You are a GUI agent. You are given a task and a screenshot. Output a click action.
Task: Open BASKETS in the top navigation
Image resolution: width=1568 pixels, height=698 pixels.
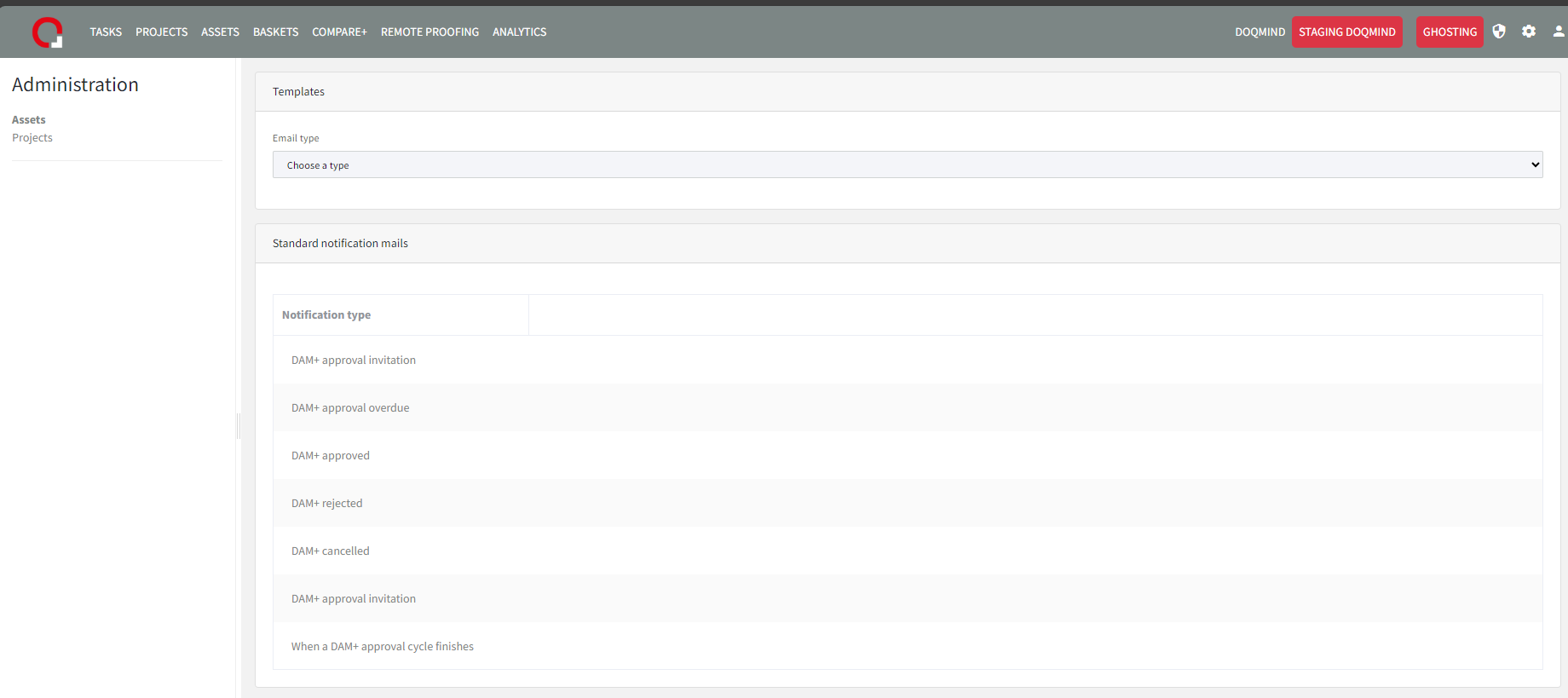pos(275,32)
